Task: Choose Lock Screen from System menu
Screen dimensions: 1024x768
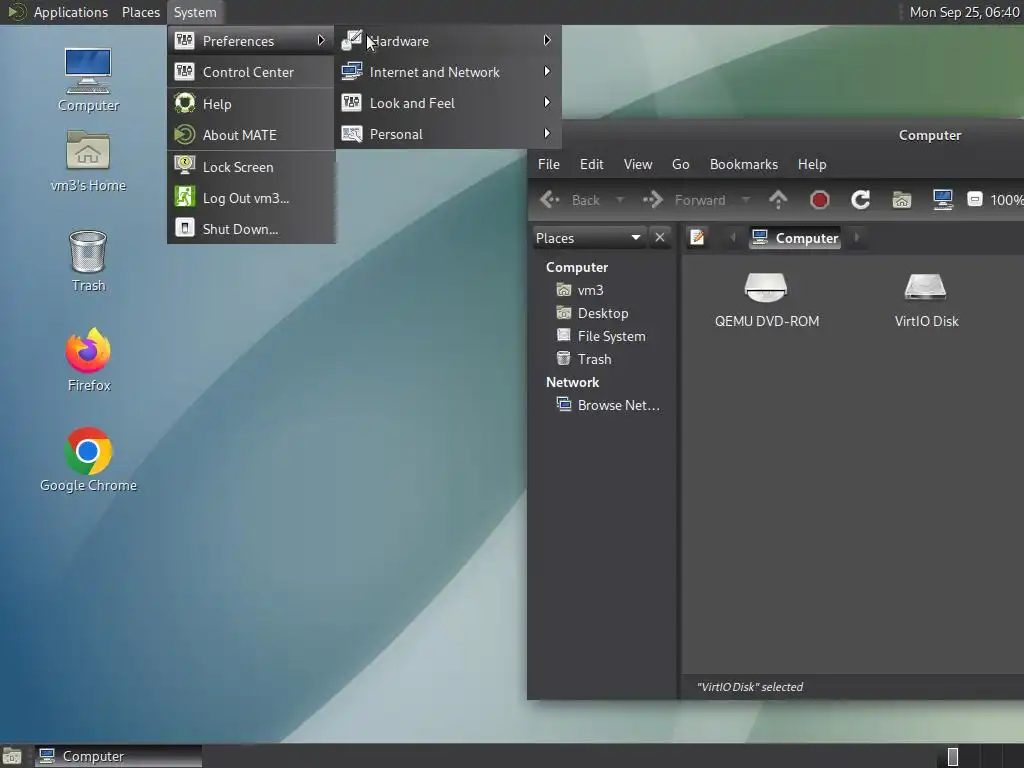Action: (x=251, y=167)
